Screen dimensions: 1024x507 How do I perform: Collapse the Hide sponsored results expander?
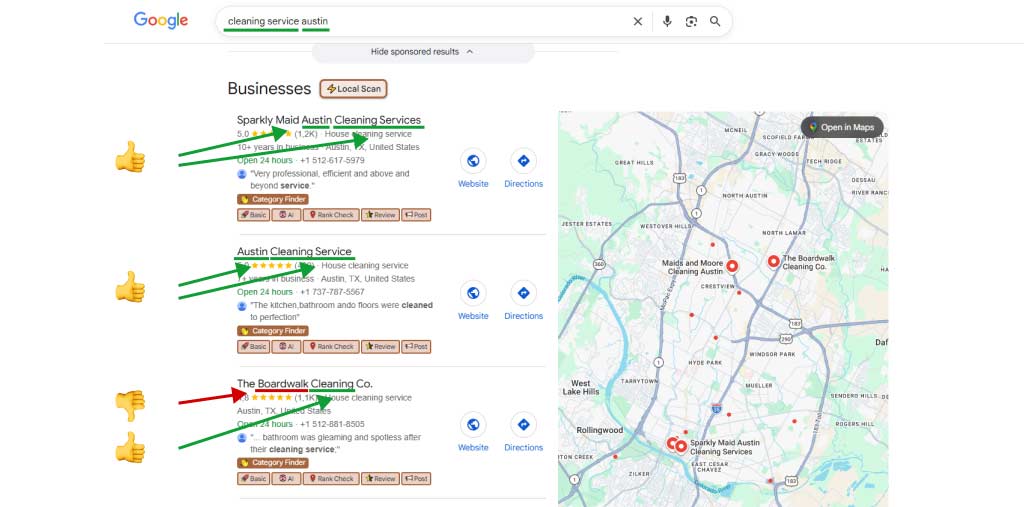pos(422,51)
